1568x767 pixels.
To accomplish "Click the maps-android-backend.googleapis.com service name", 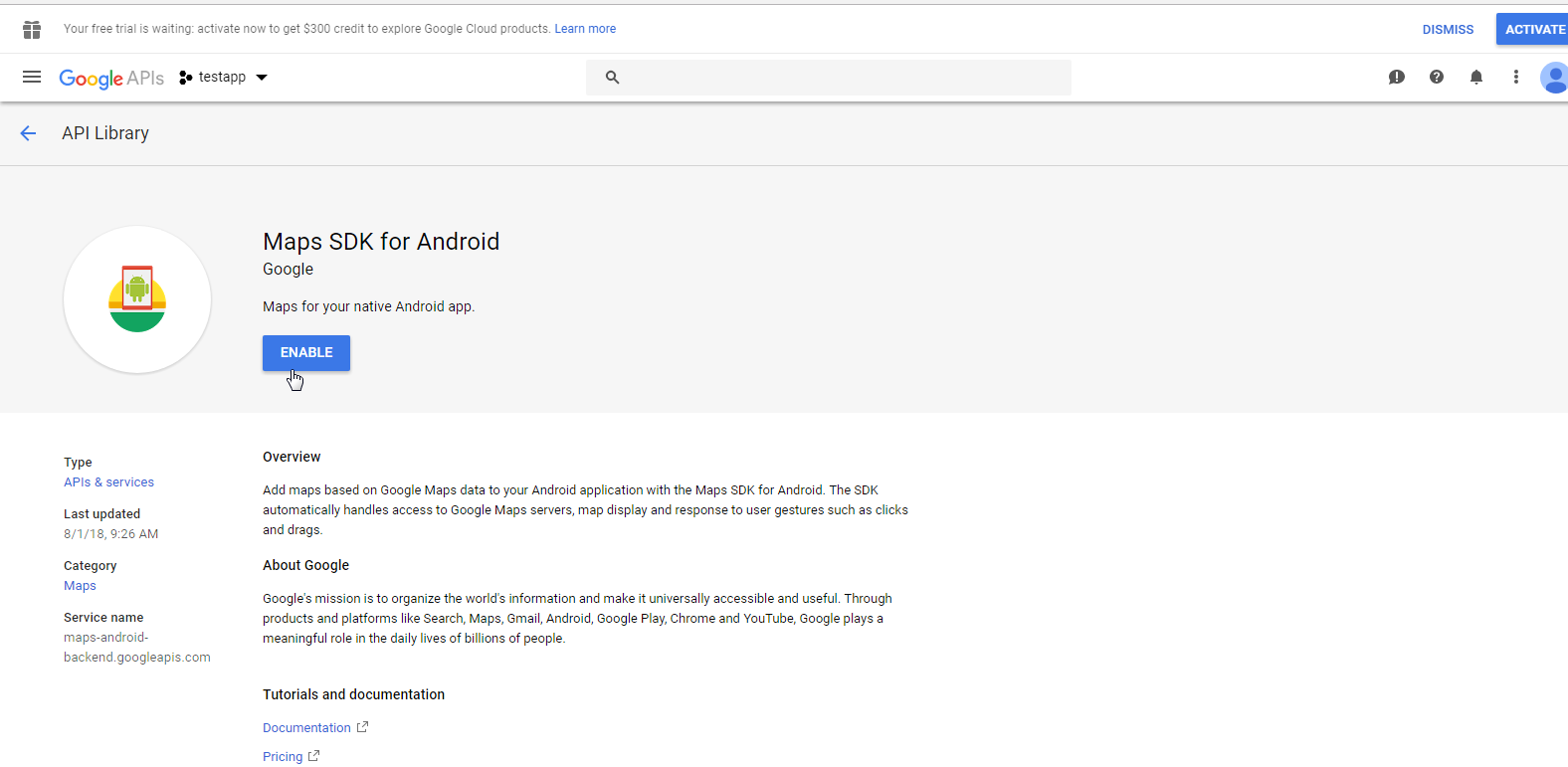I will [137, 648].
